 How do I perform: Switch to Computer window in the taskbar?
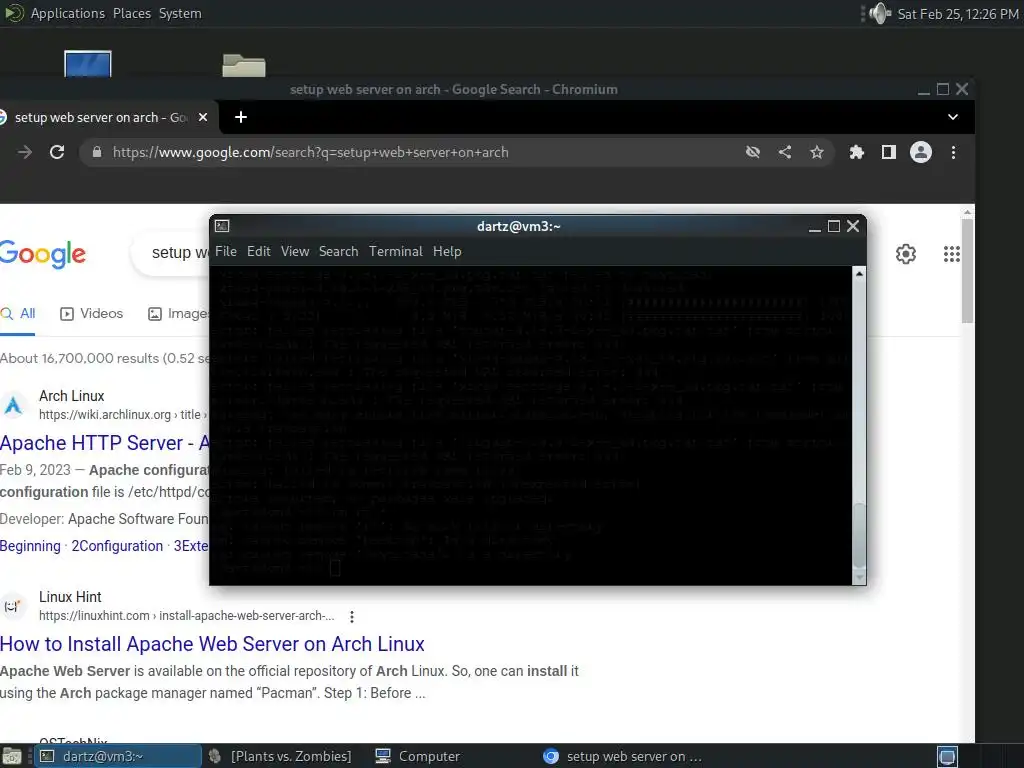[x=418, y=756]
